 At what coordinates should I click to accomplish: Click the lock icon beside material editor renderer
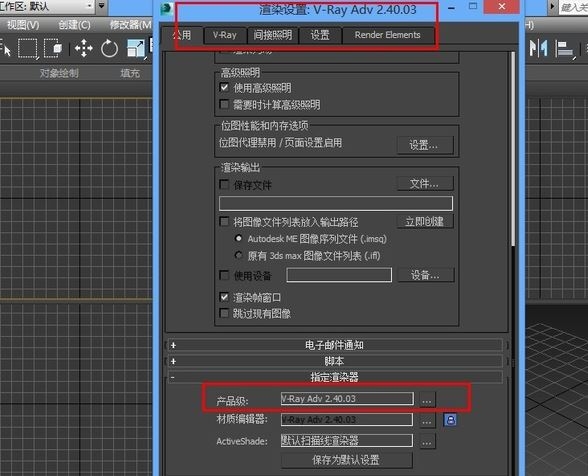pyautogui.click(x=450, y=420)
